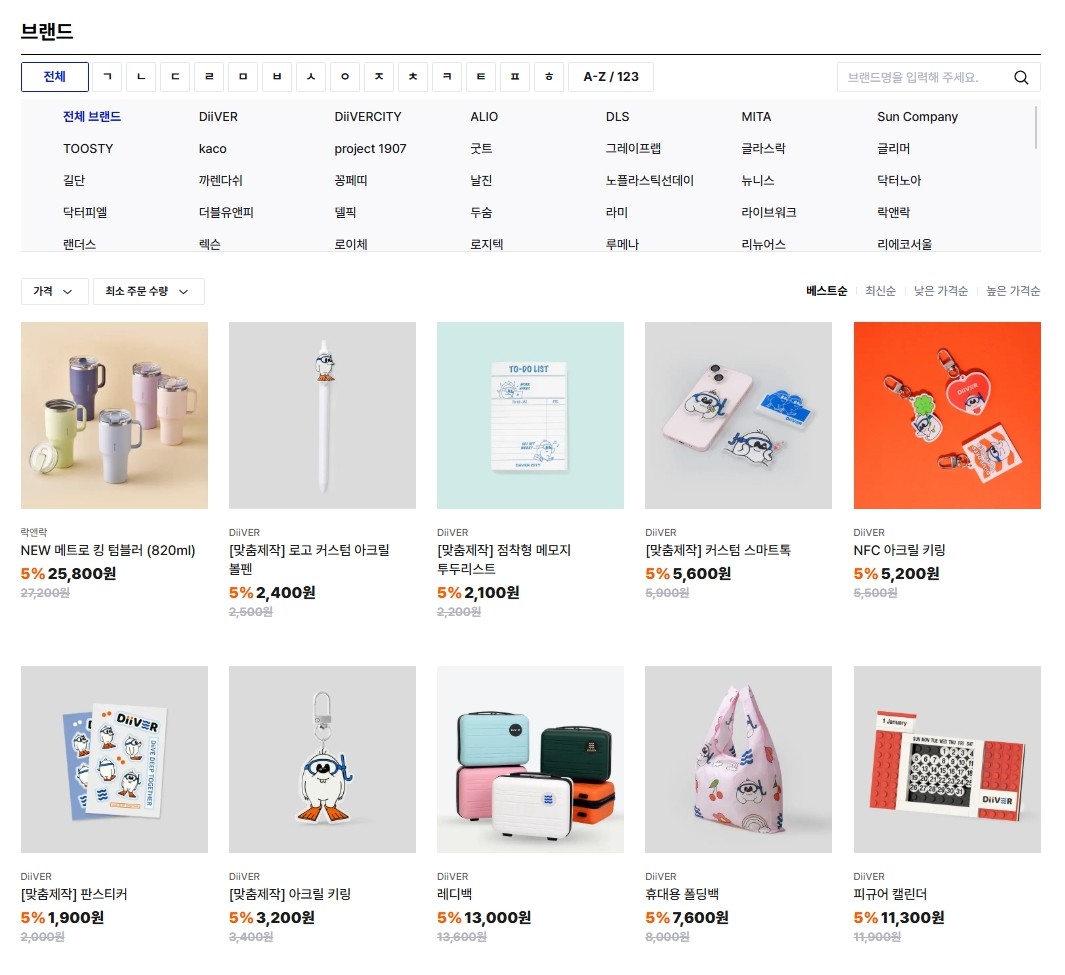Select the 전체 brand filter tab
Viewport: 1065px width, 975px height.
[x=54, y=77]
